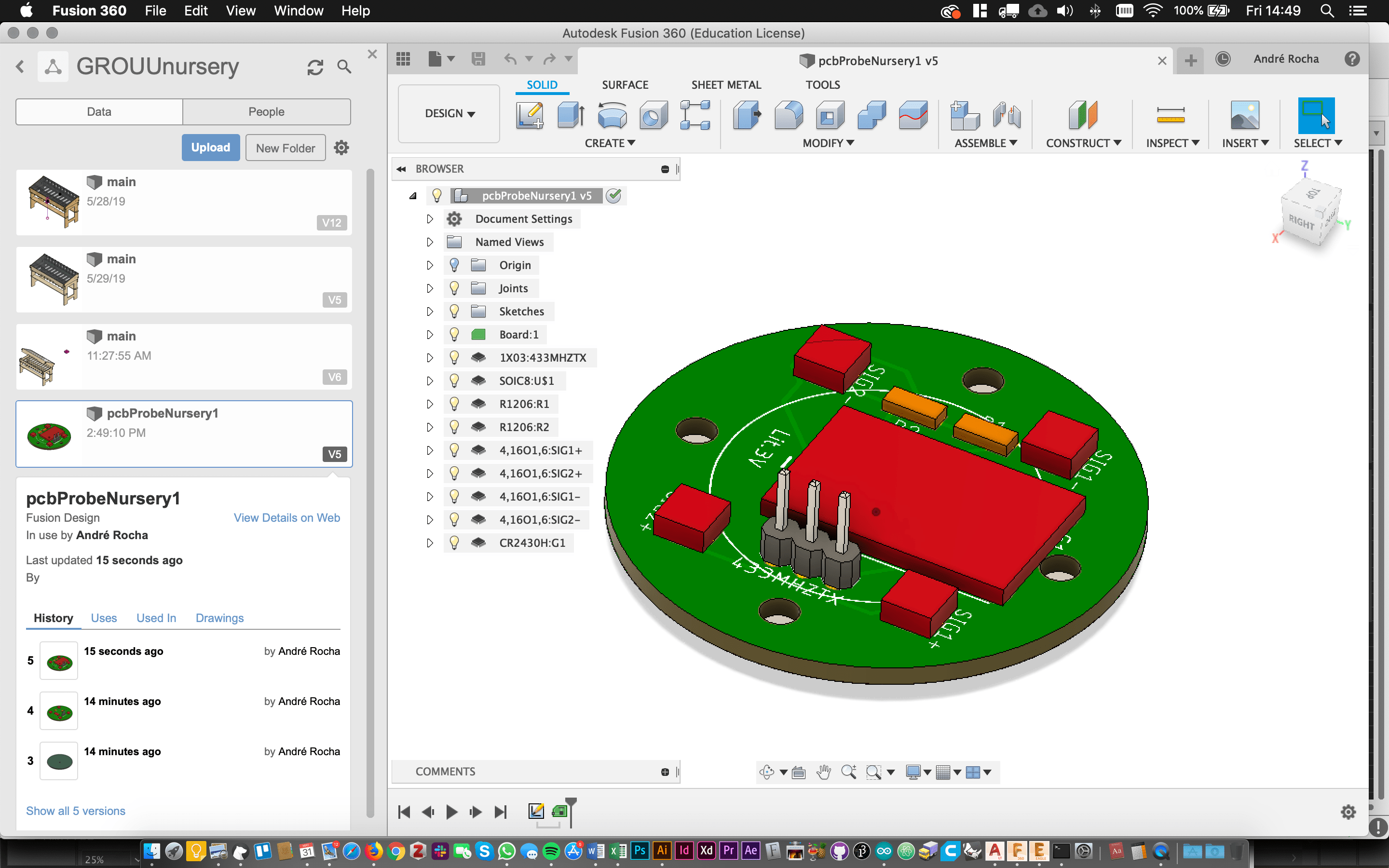Select the Create Form tool
Screen dimensions: 1389x868
click(x=695, y=115)
